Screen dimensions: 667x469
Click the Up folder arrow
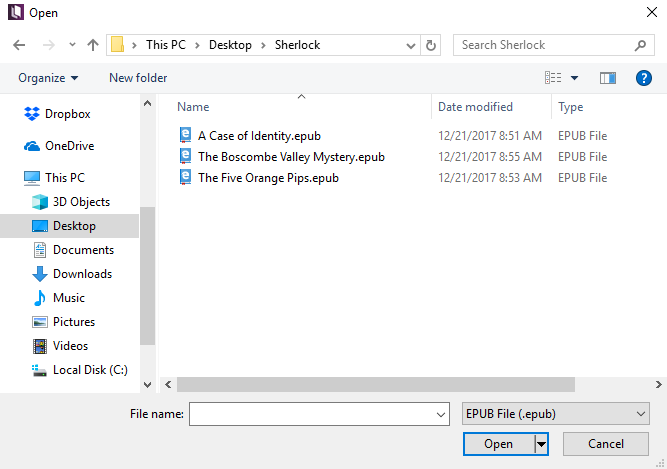[93, 45]
